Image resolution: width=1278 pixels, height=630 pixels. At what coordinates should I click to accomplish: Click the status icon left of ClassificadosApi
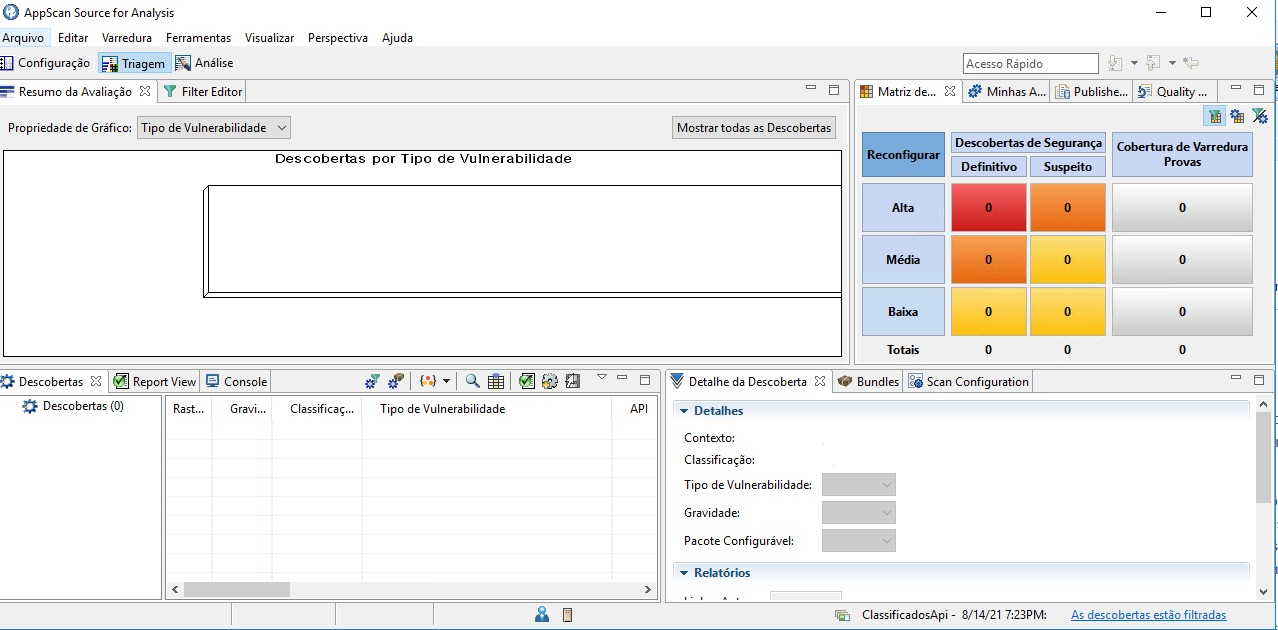tap(843, 615)
